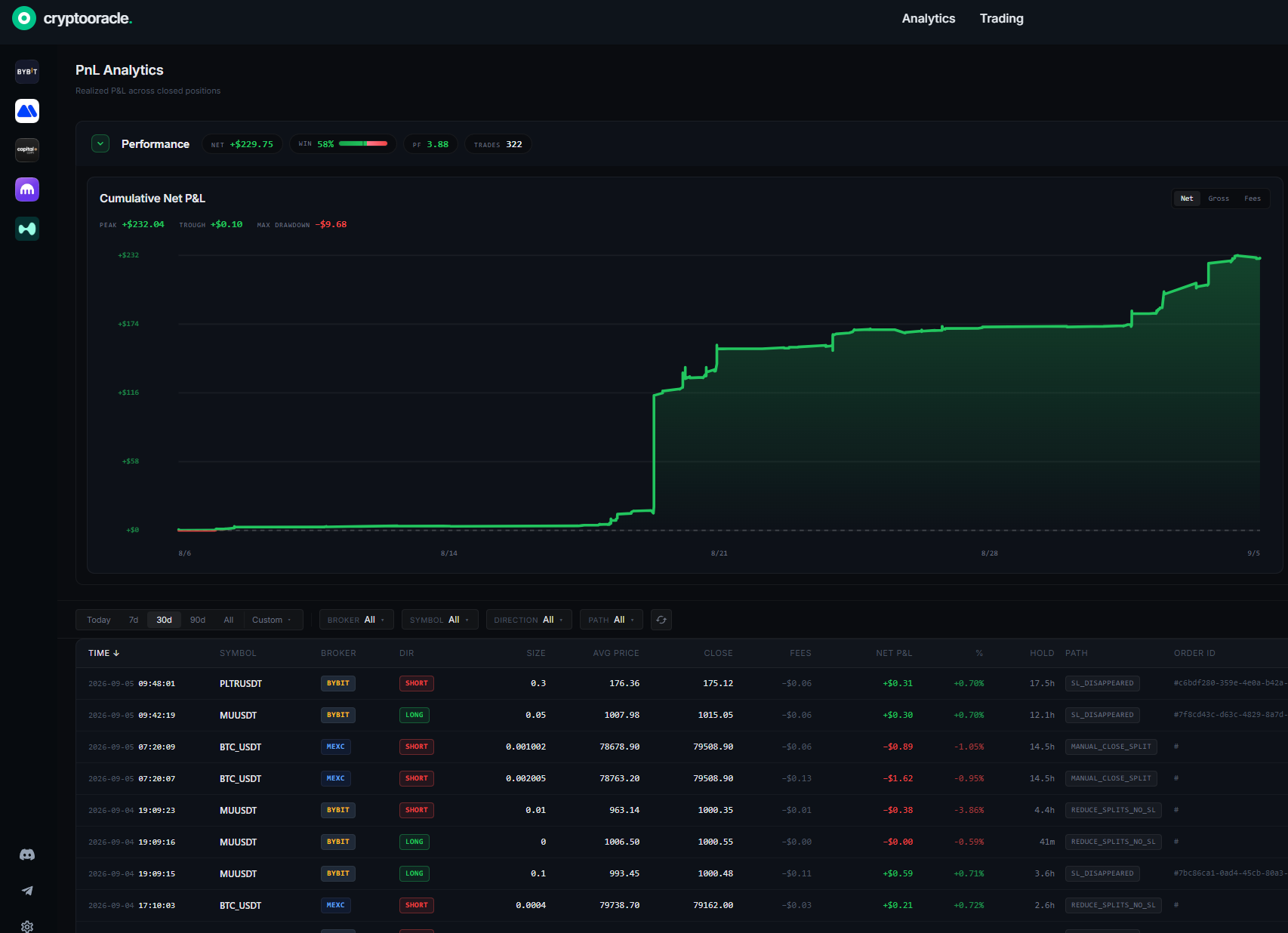Click net P&L value -$1.62

coord(898,778)
